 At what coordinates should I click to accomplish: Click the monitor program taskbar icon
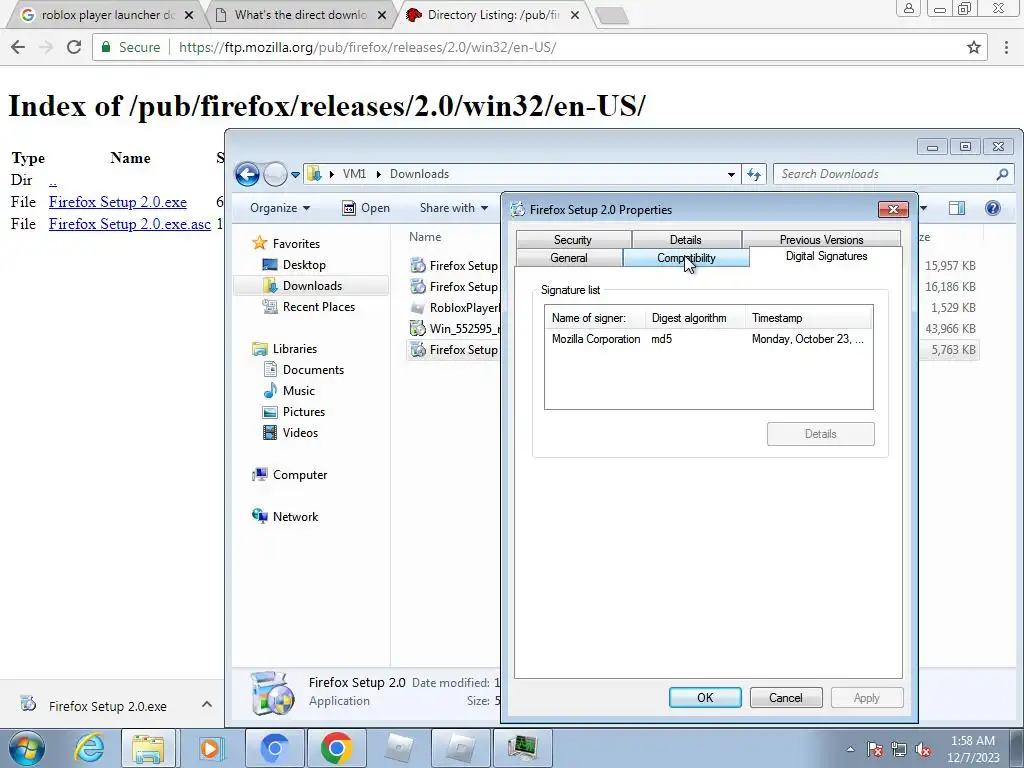pos(522,748)
